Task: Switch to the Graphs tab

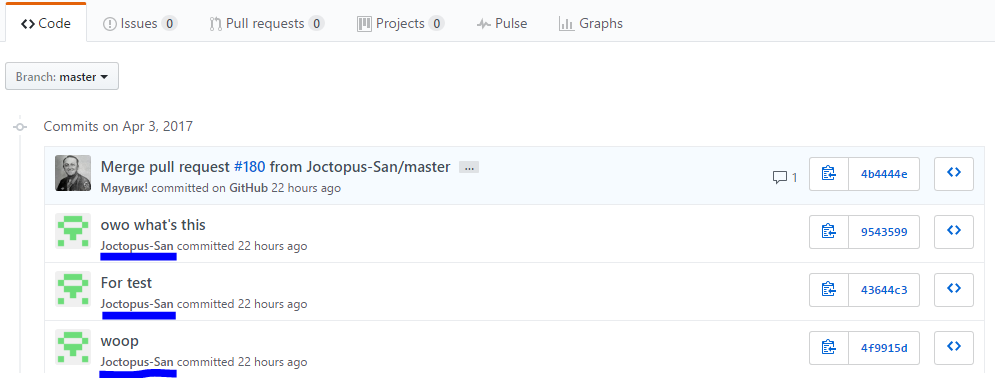Action: pyautogui.click(x=591, y=23)
